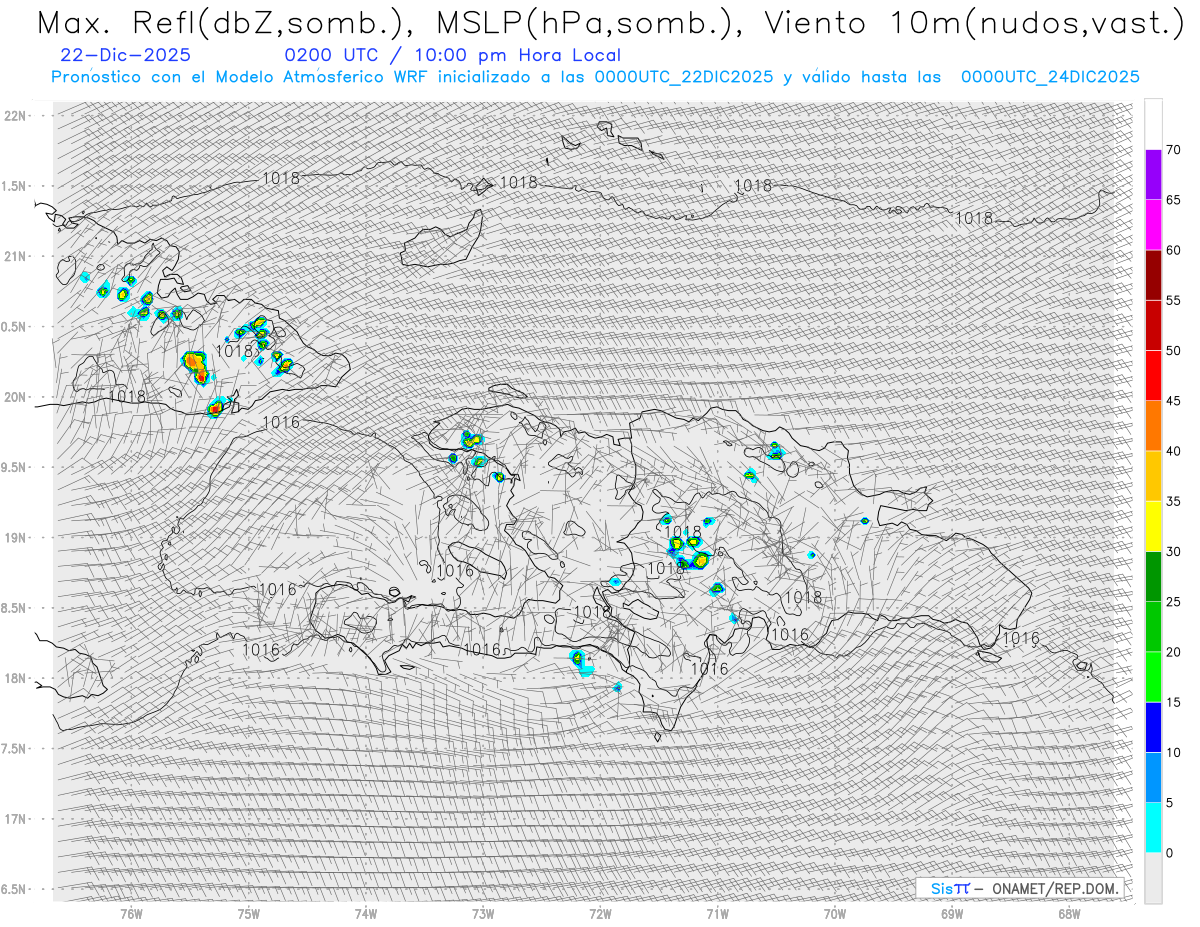The width and height of the screenshot is (1200, 927).
Task: Click the colorbar tick value '65'
Action: [1173, 200]
